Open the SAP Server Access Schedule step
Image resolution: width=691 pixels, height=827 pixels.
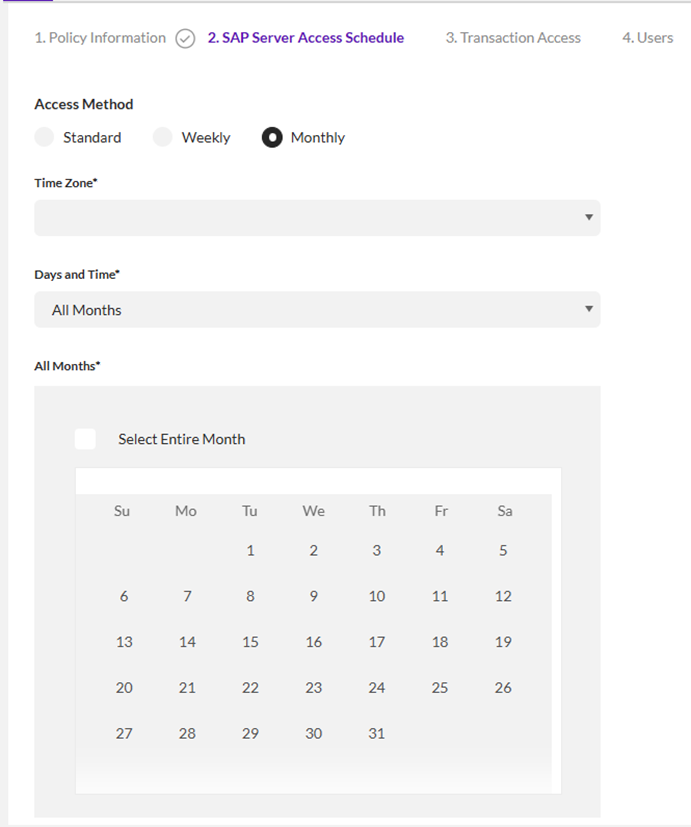306,38
